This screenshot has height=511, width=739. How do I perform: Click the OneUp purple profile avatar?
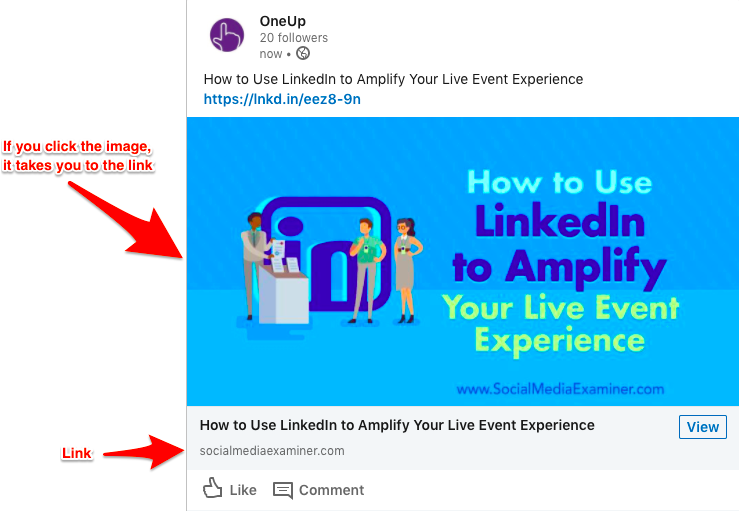[227, 35]
